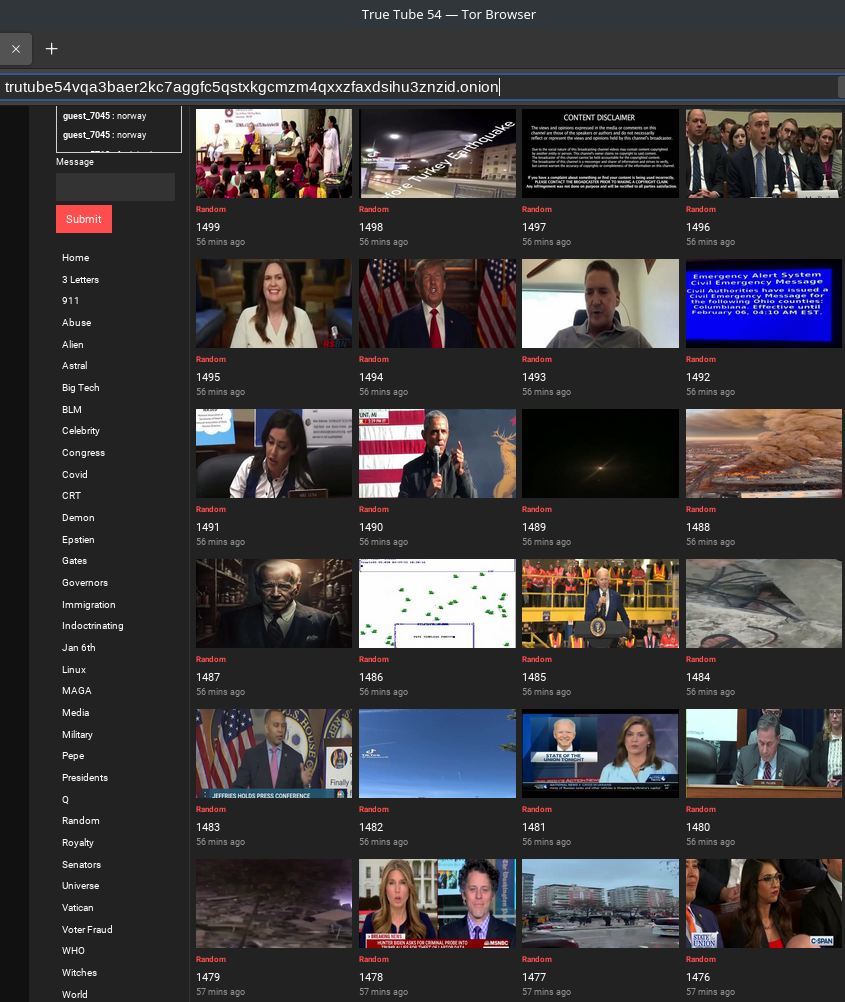Open smoke plume video 1488 thumbnail

tap(764, 454)
